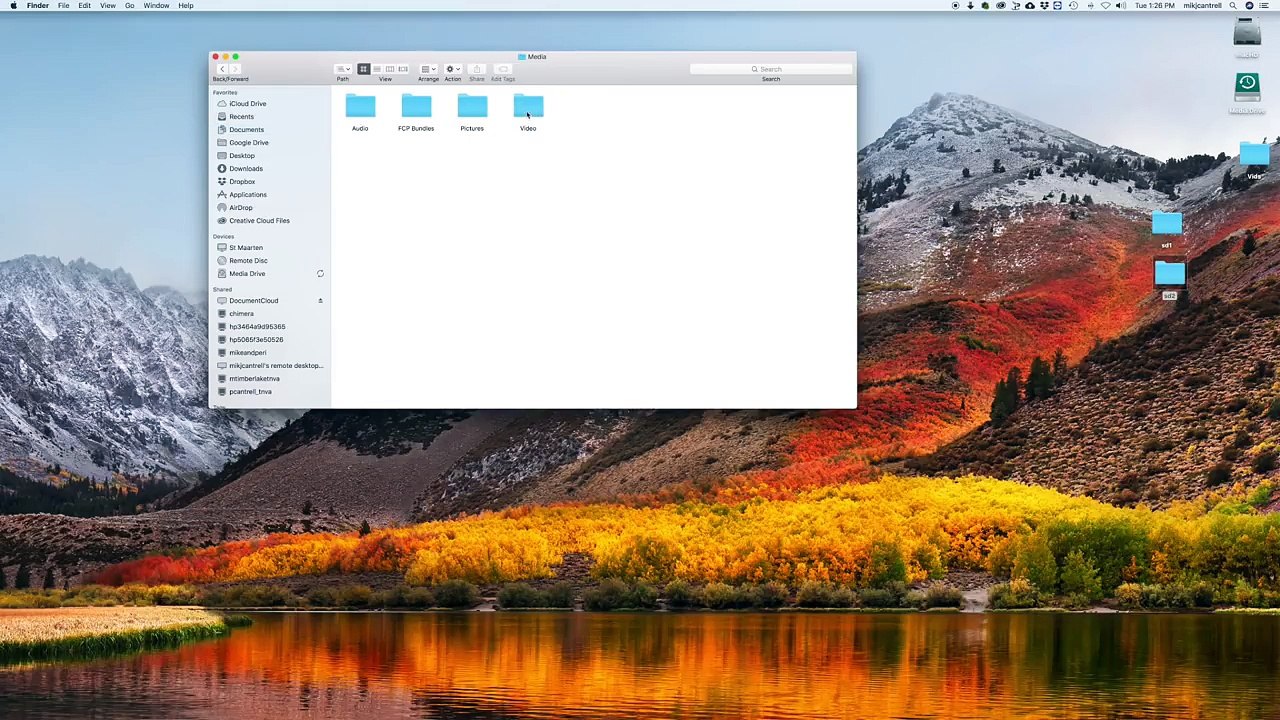Go forward in Finder history

235,69
